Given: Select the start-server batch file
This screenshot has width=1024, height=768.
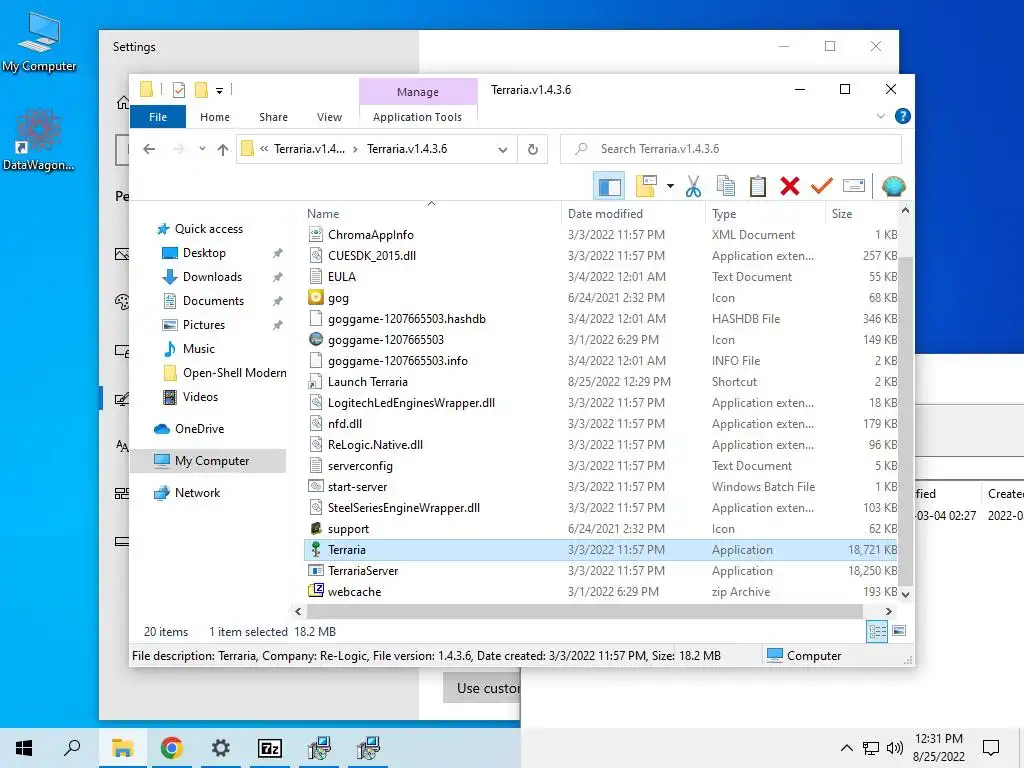Looking at the screenshot, I should click(x=357, y=487).
